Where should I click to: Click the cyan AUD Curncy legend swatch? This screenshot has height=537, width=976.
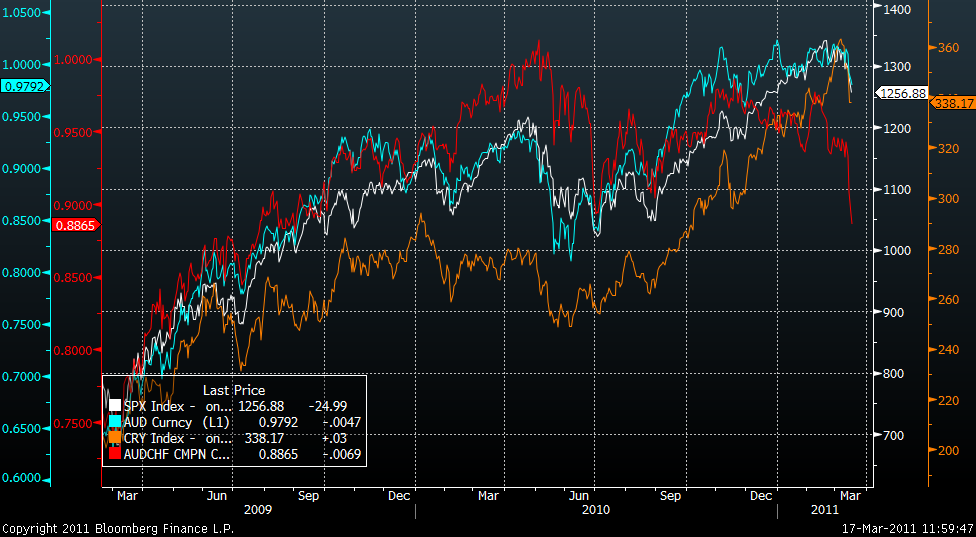coord(115,423)
